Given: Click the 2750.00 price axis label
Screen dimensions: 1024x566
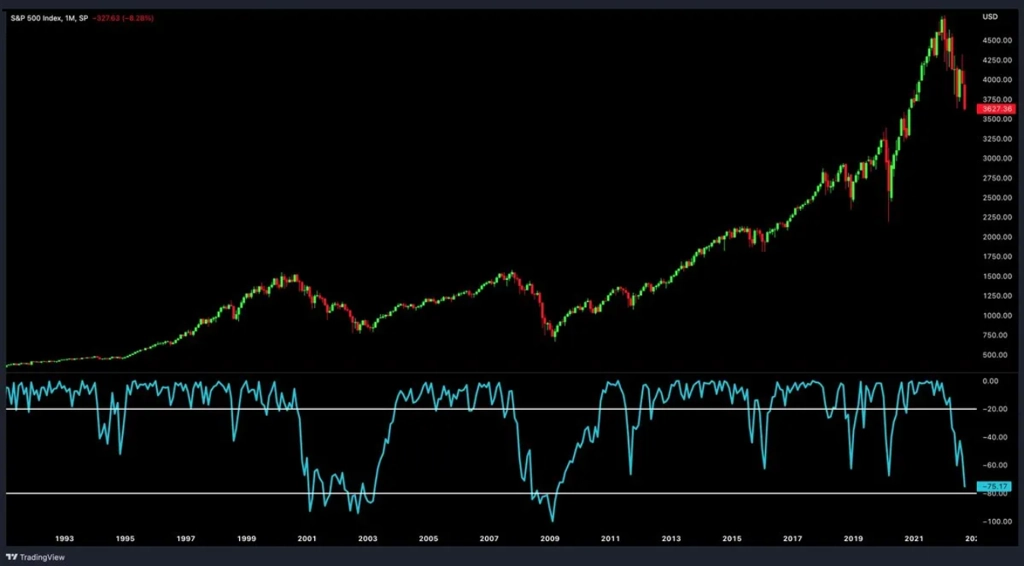Looking at the screenshot, I should (997, 178).
